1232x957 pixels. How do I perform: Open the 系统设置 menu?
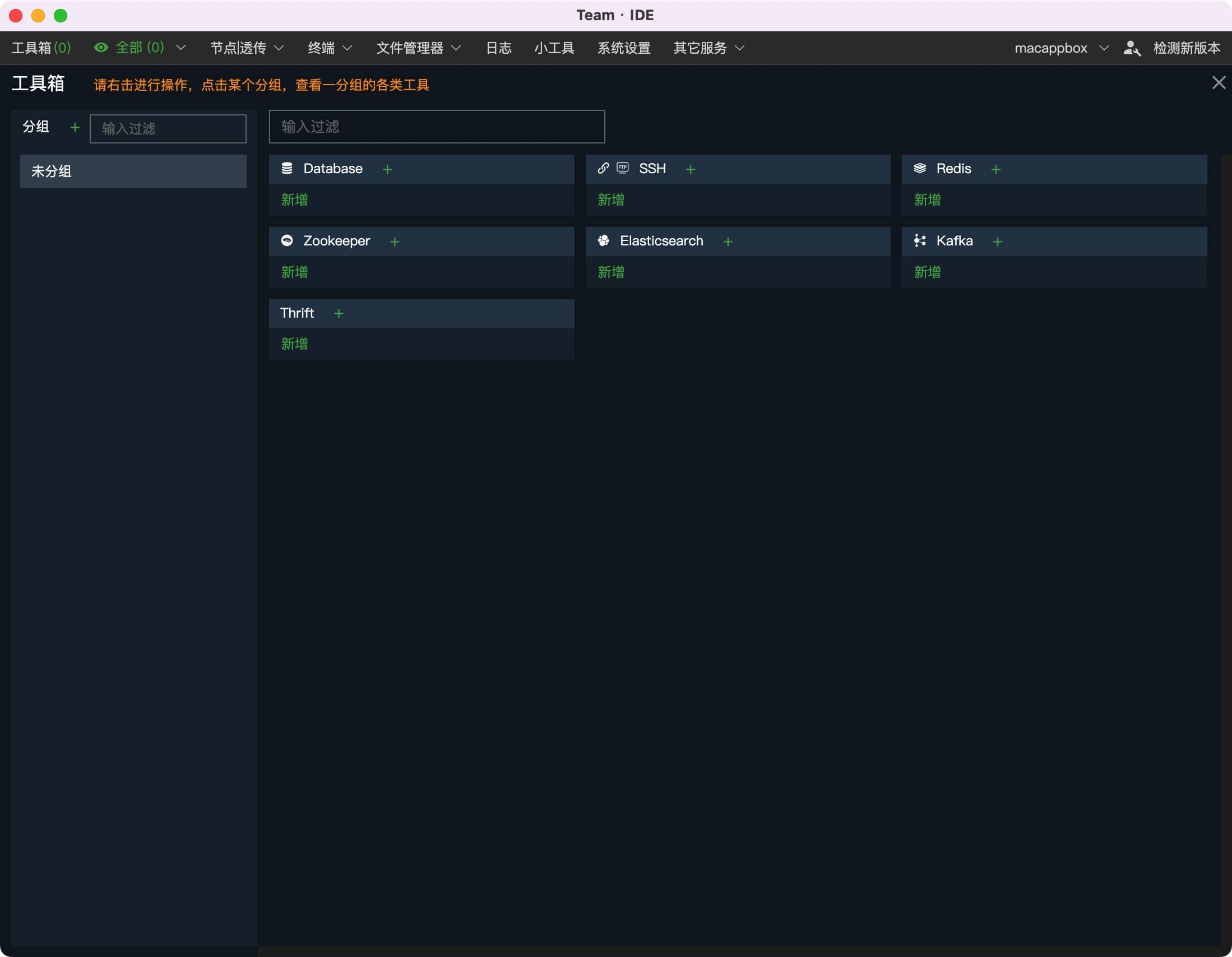624,48
